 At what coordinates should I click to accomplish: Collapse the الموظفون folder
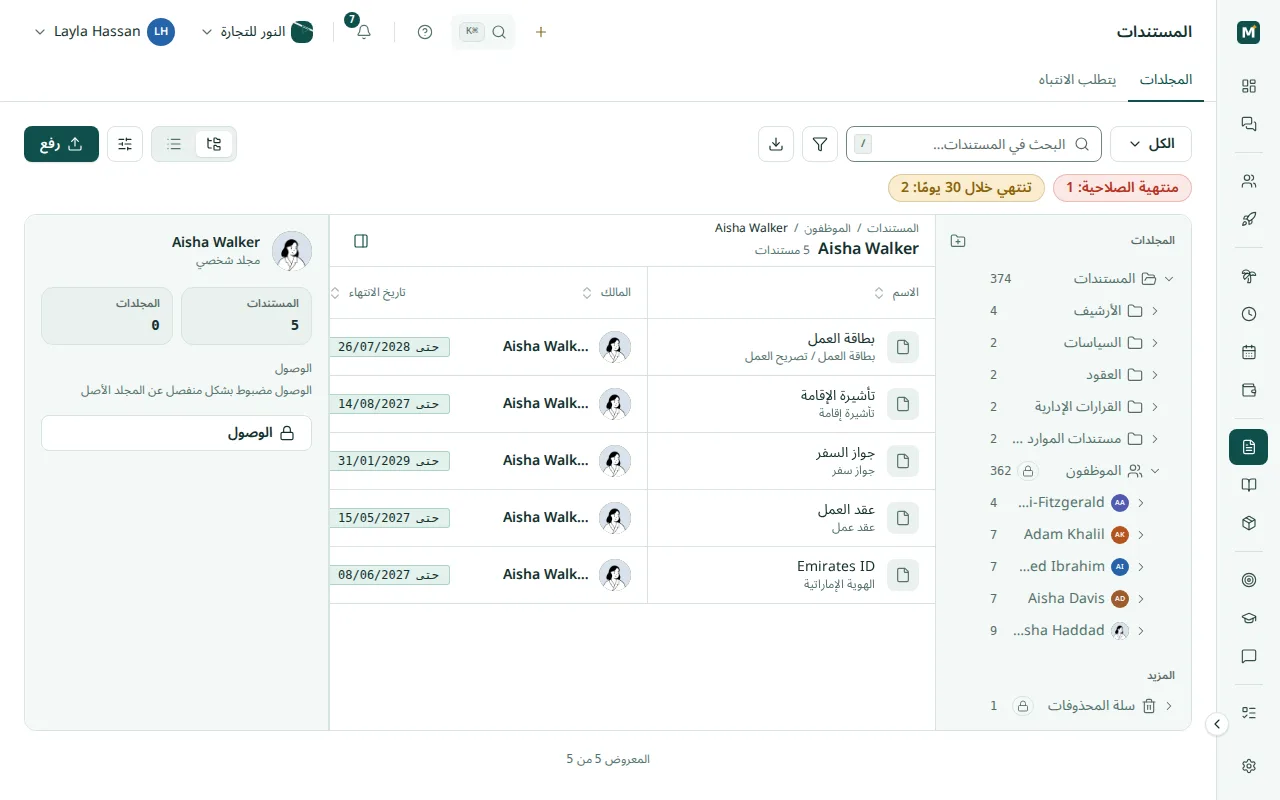click(1155, 471)
